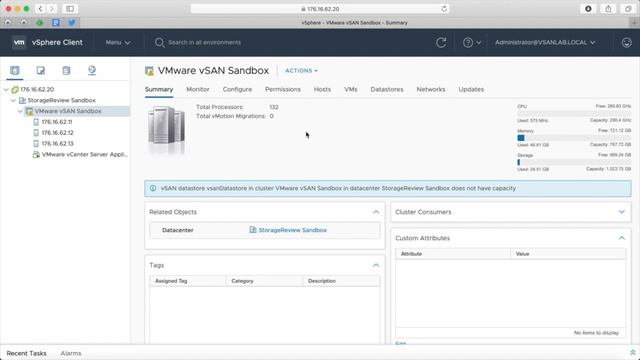Collapse the Tags panel
Image resolution: width=640 pixels, height=360 pixels.
pos(376,265)
